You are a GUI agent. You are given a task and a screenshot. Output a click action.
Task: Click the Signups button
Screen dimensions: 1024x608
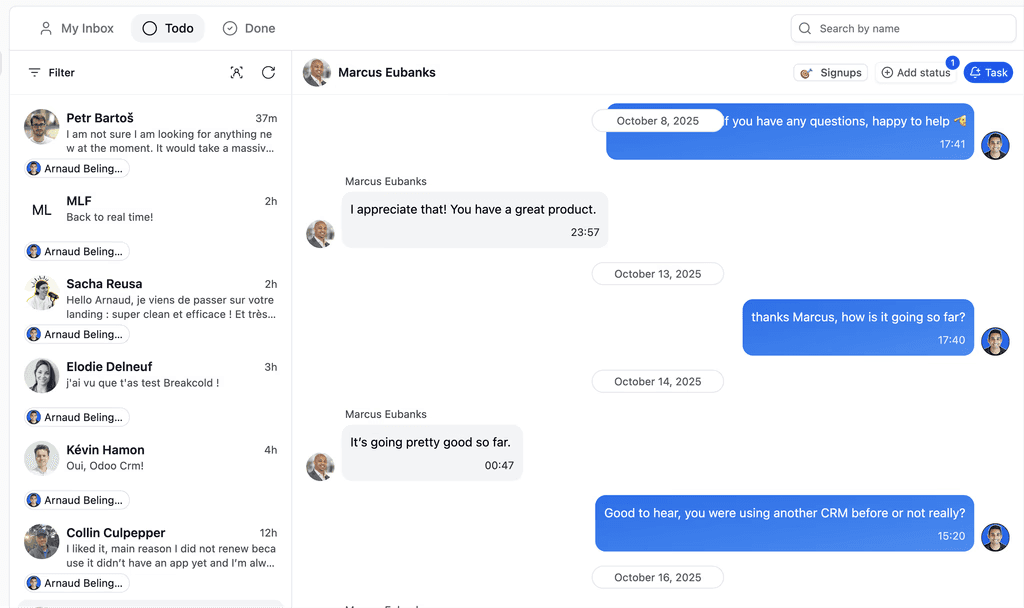click(830, 72)
